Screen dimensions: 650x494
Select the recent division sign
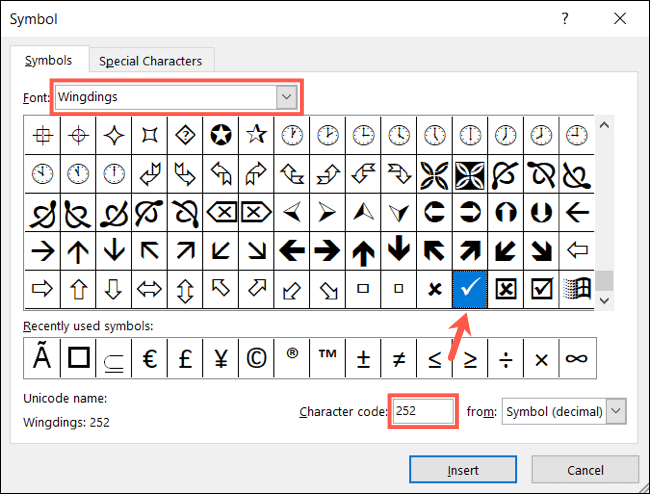(506, 358)
